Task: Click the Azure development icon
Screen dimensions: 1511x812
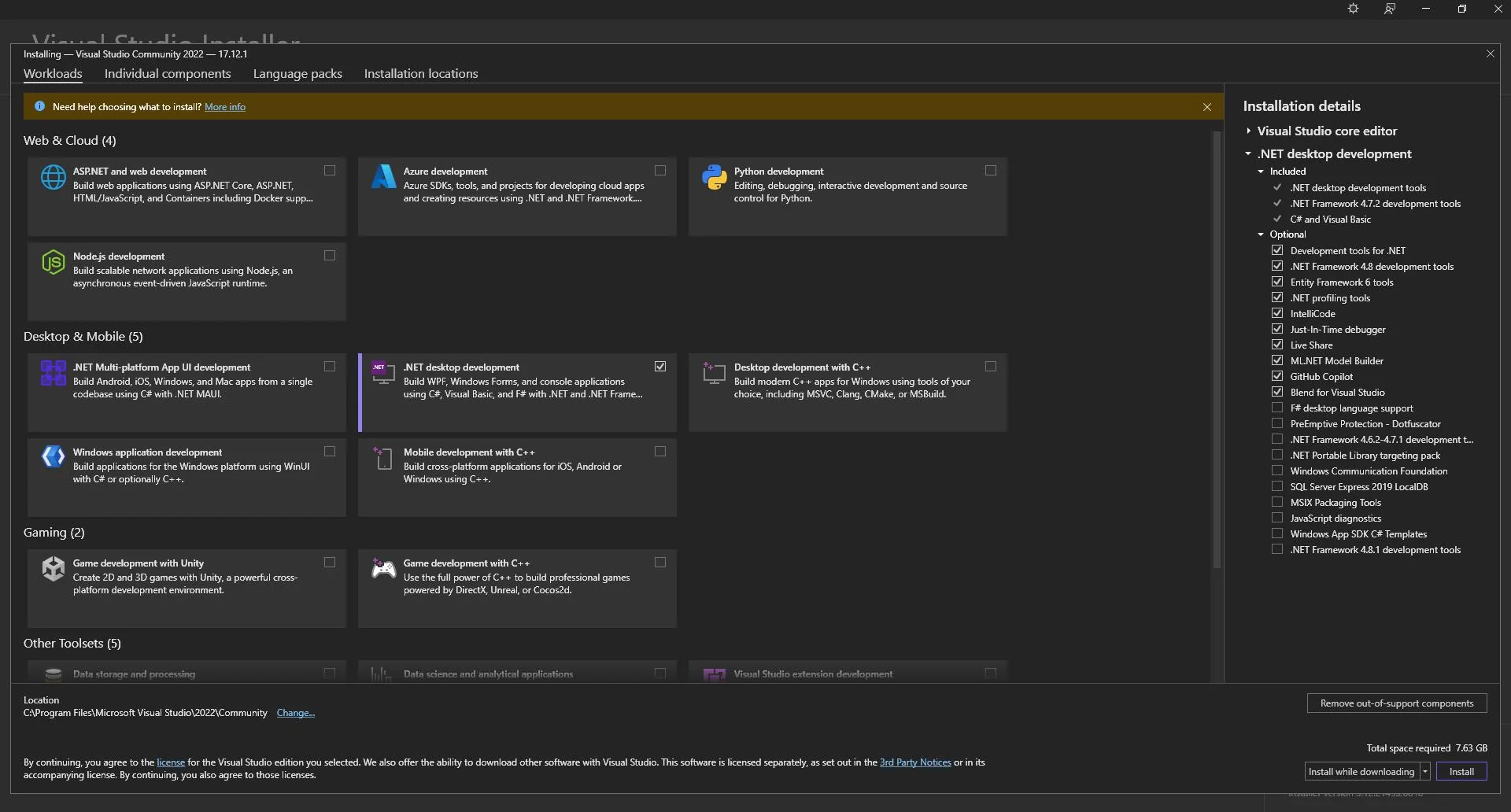Action: tap(383, 178)
